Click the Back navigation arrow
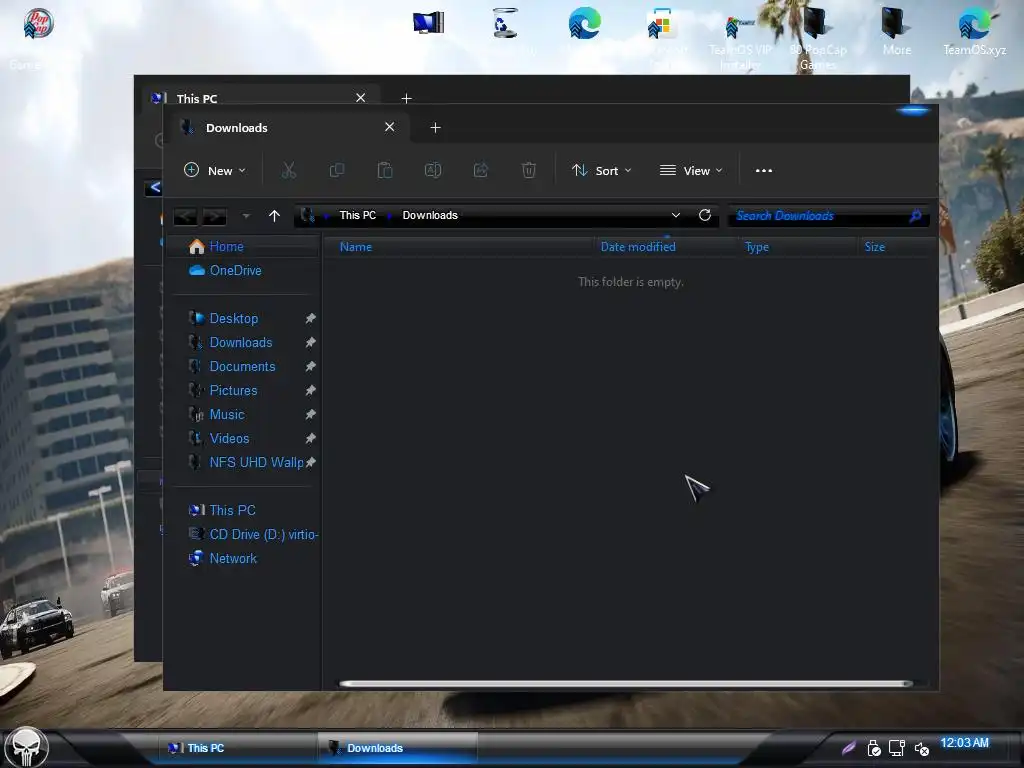1024x768 pixels. 185,216
